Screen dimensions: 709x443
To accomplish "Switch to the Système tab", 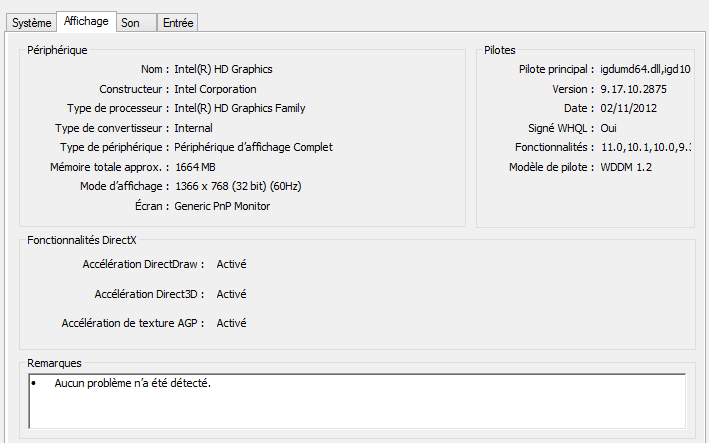I will pos(31,23).
